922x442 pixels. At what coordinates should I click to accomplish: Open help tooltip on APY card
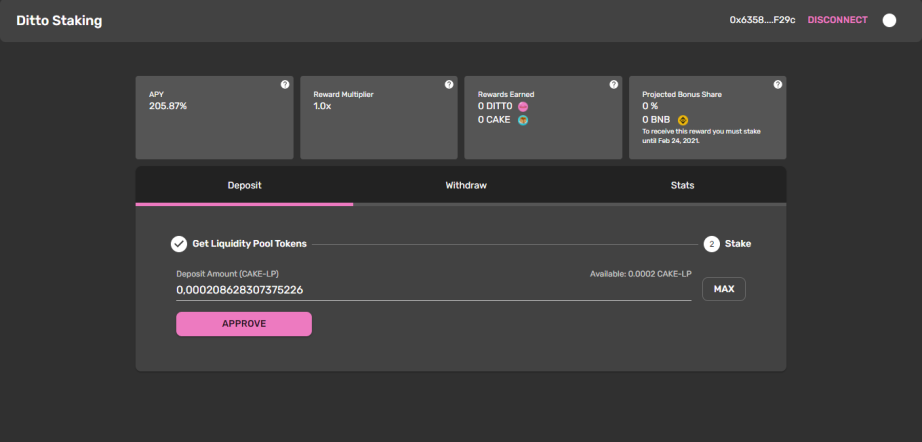285,85
